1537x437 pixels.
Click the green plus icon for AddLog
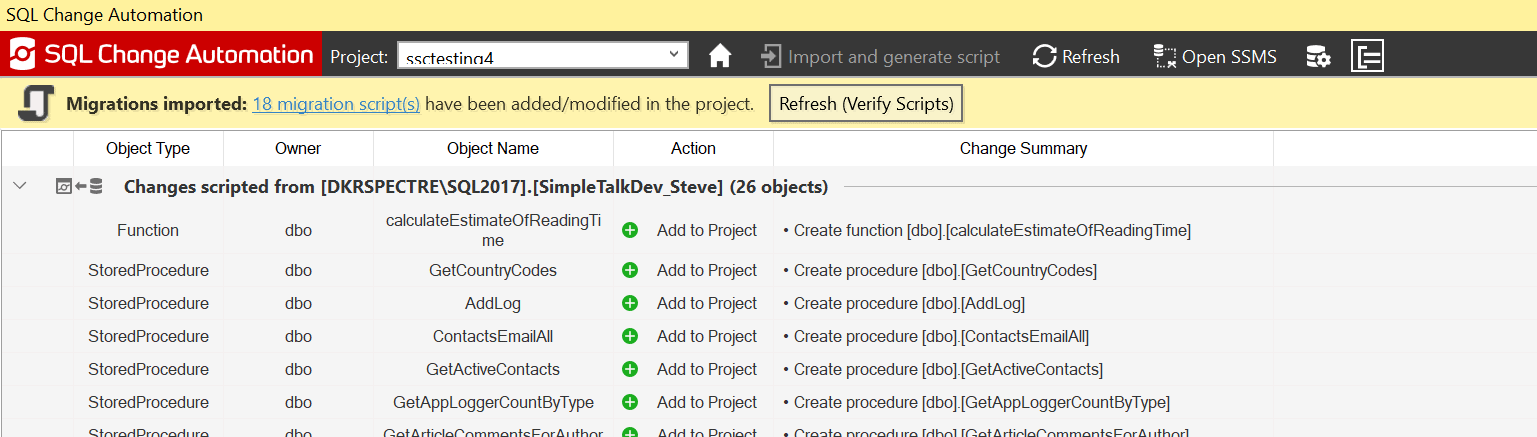(x=630, y=303)
